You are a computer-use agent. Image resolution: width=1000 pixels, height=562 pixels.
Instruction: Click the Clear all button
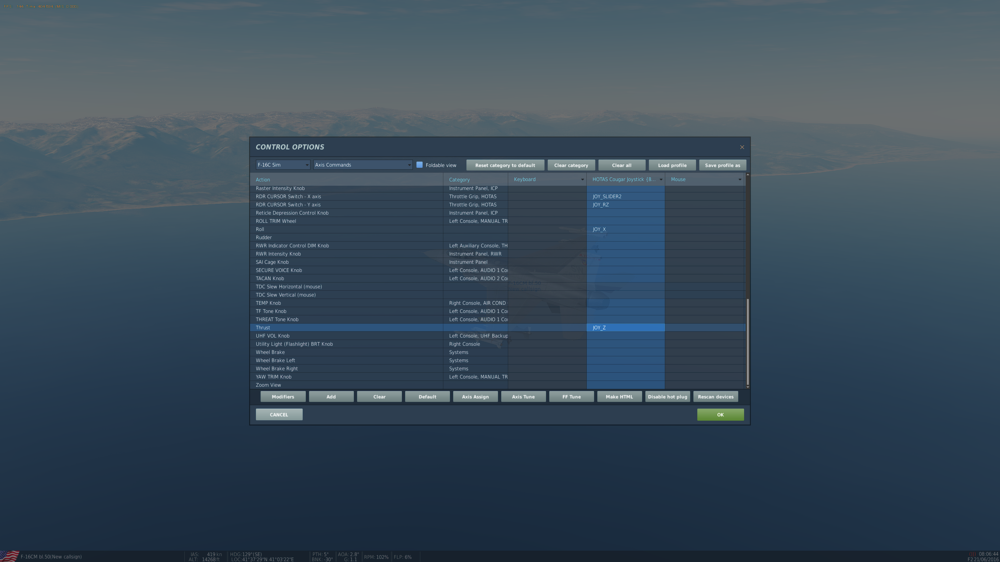[621, 165]
